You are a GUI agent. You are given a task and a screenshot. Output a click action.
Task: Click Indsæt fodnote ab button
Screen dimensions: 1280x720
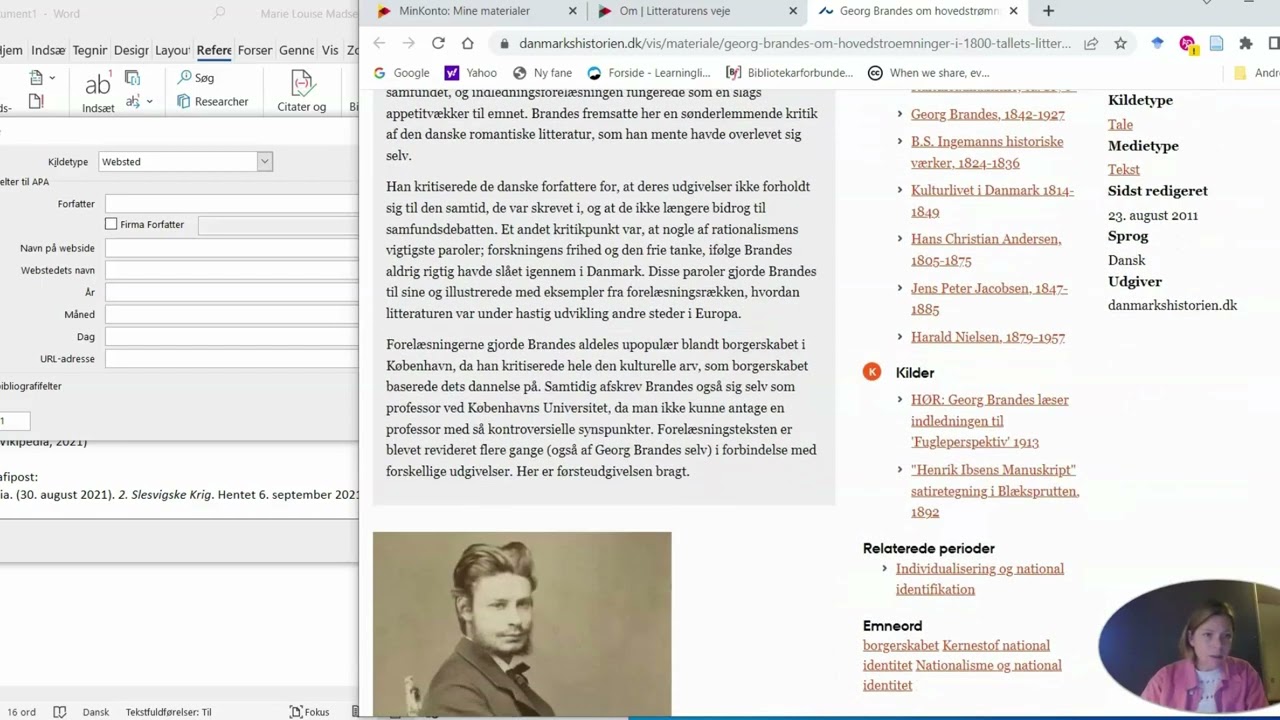point(98,91)
